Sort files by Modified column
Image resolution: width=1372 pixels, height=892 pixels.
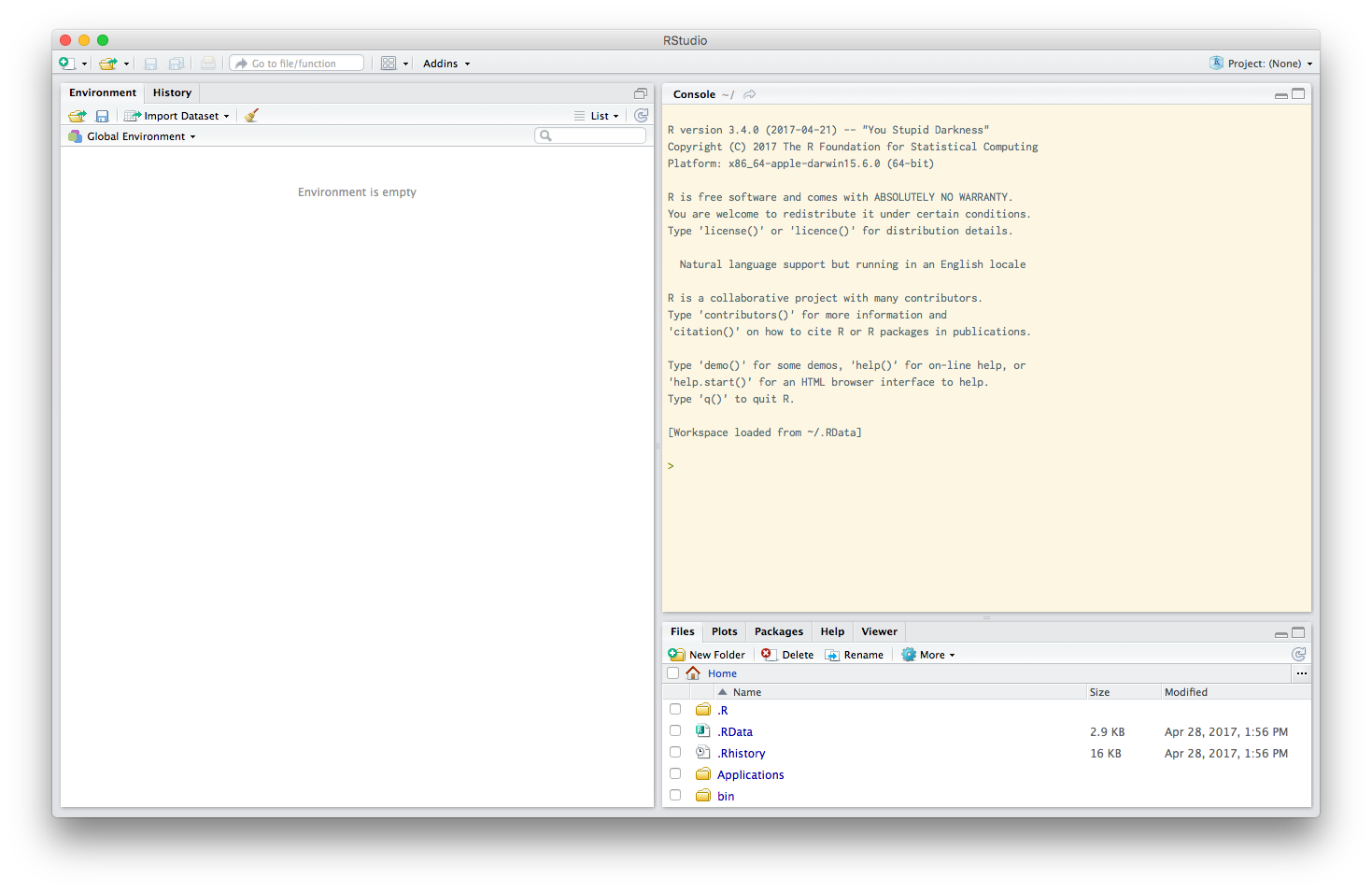(x=1236, y=692)
